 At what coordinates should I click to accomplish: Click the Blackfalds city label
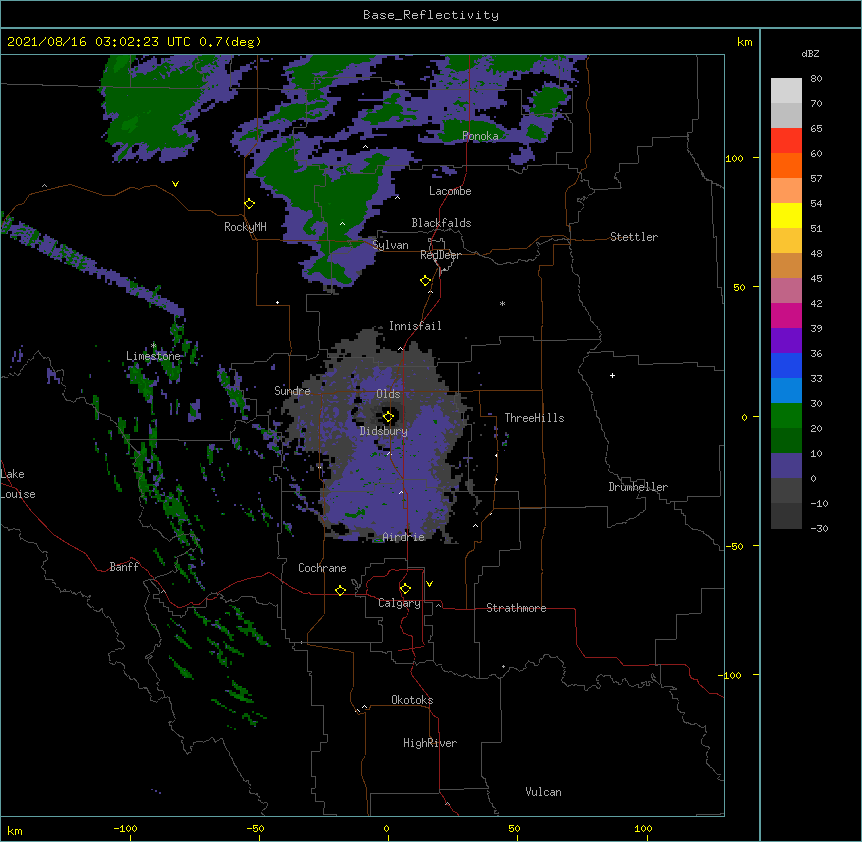coord(441,223)
